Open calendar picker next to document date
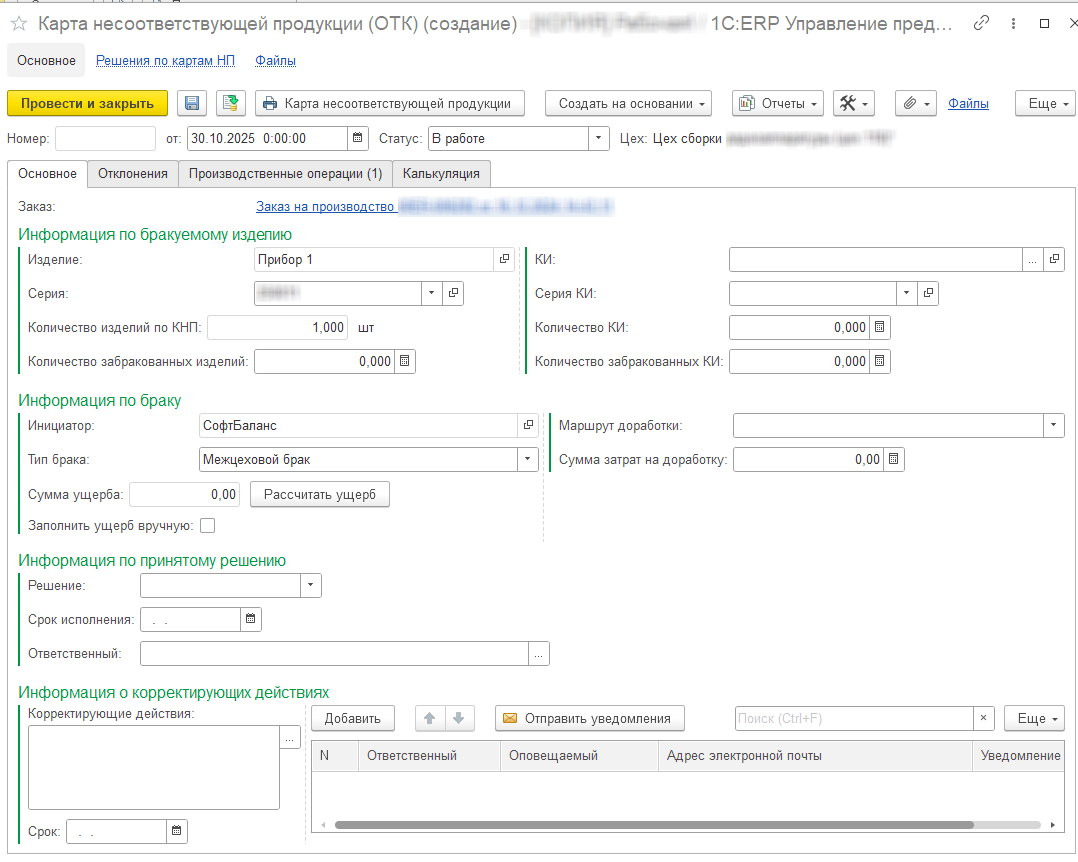 pos(357,138)
